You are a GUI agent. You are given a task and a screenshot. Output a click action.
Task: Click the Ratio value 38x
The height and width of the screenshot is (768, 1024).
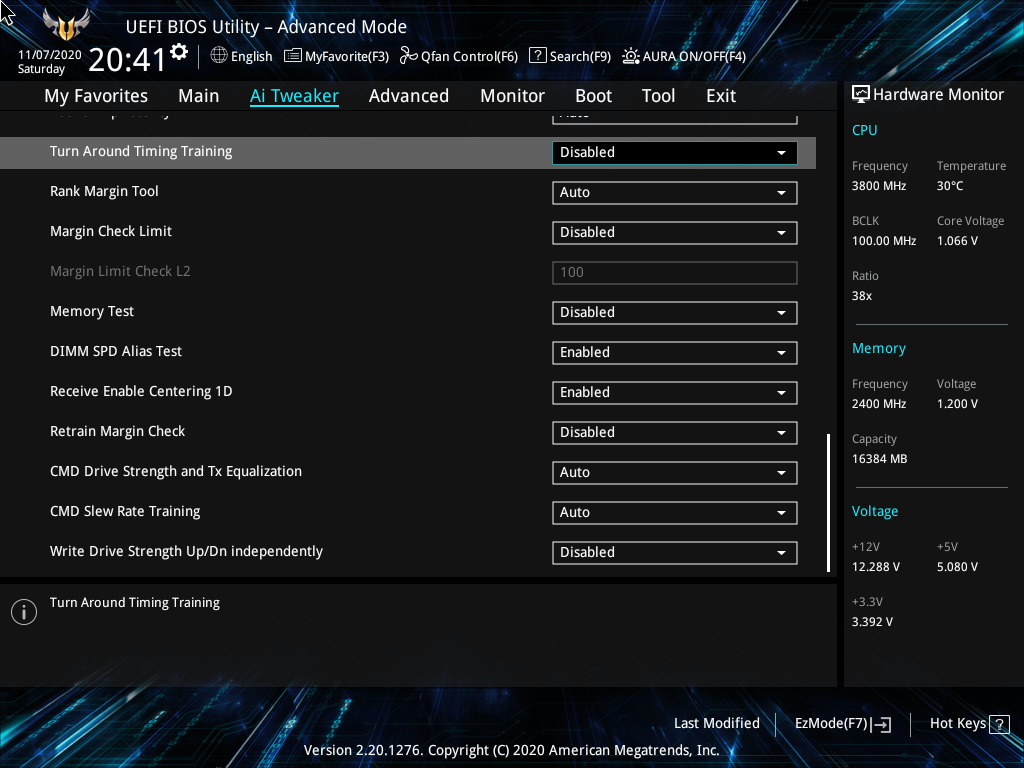coord(862,296)
